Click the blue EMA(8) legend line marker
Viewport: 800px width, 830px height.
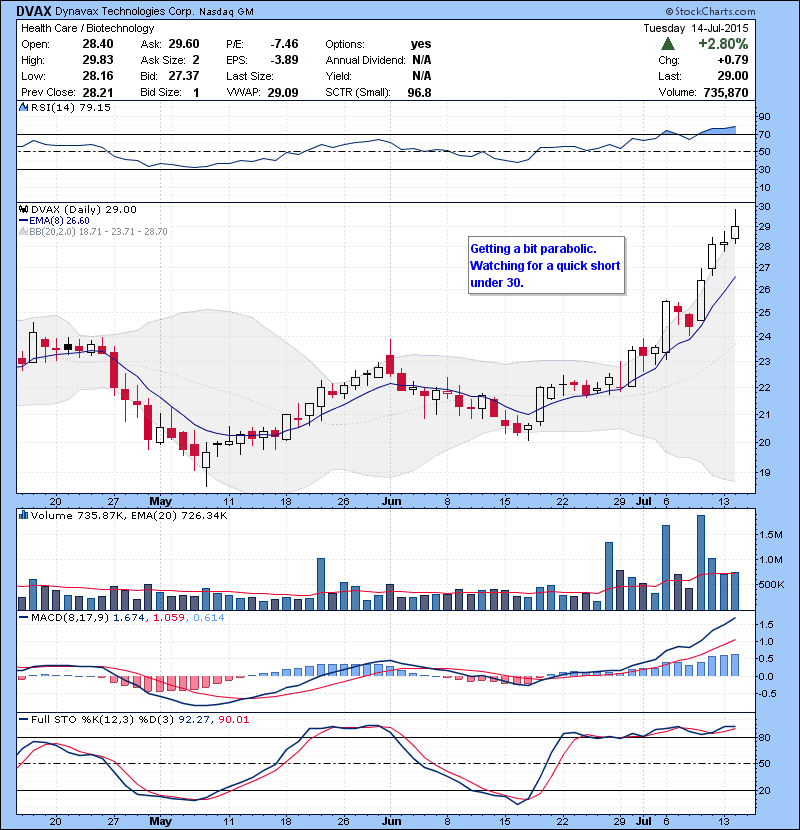coord(23,221)
